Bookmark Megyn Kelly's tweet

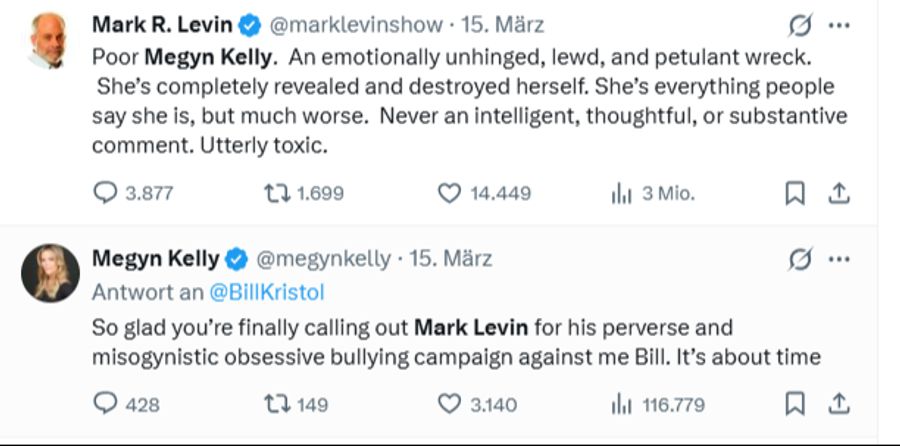[x=795, y=404]
